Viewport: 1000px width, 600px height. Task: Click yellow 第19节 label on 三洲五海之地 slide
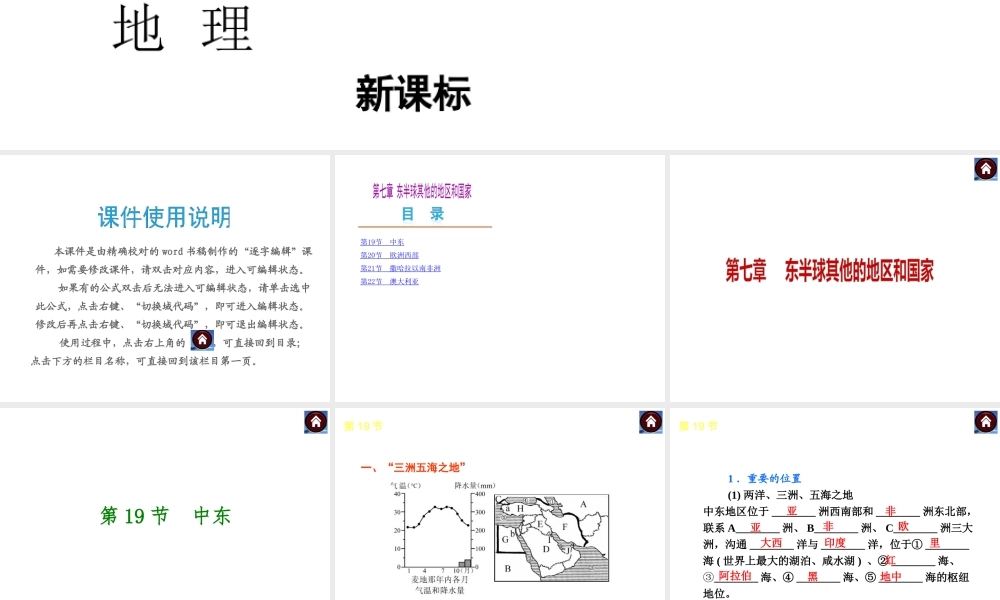click(363, 426)
